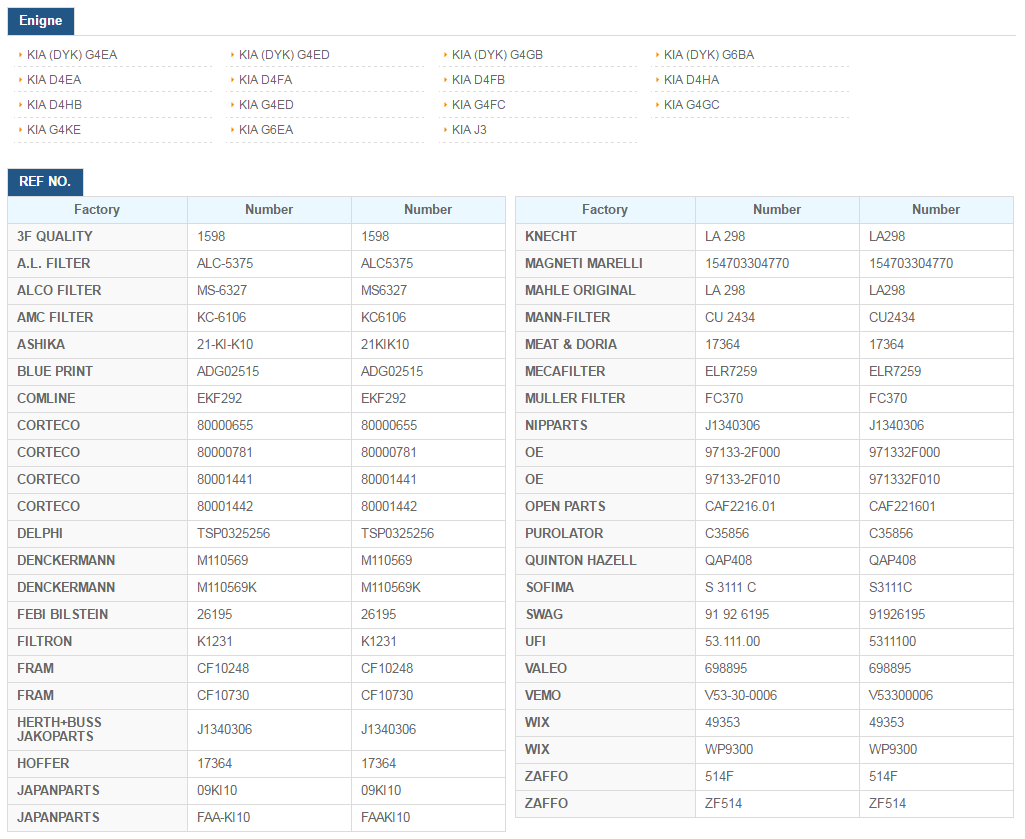The height and width of the screenshot is (839, 1025).
Task: Select the FAA-KI10 reference number
Action: coord(224,817)
